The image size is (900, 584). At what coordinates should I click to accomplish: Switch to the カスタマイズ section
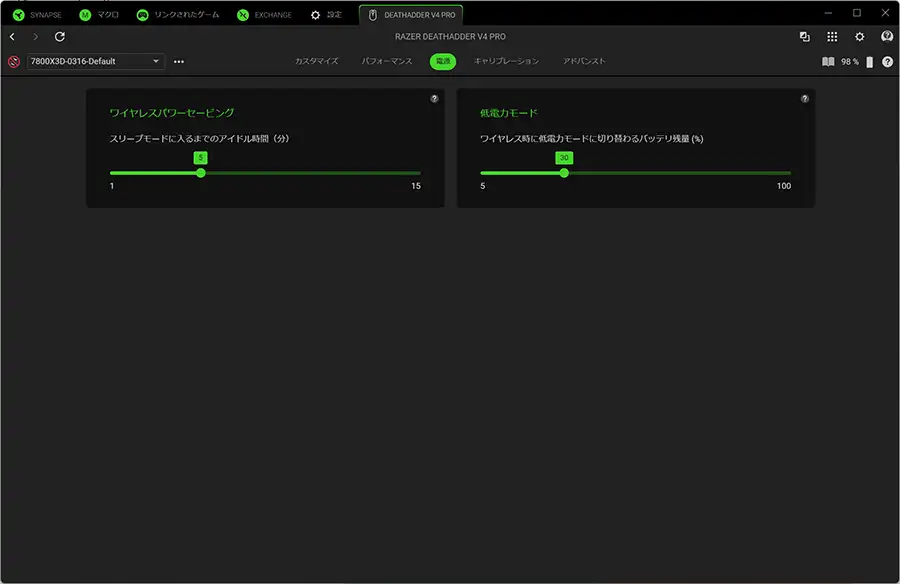317,61
